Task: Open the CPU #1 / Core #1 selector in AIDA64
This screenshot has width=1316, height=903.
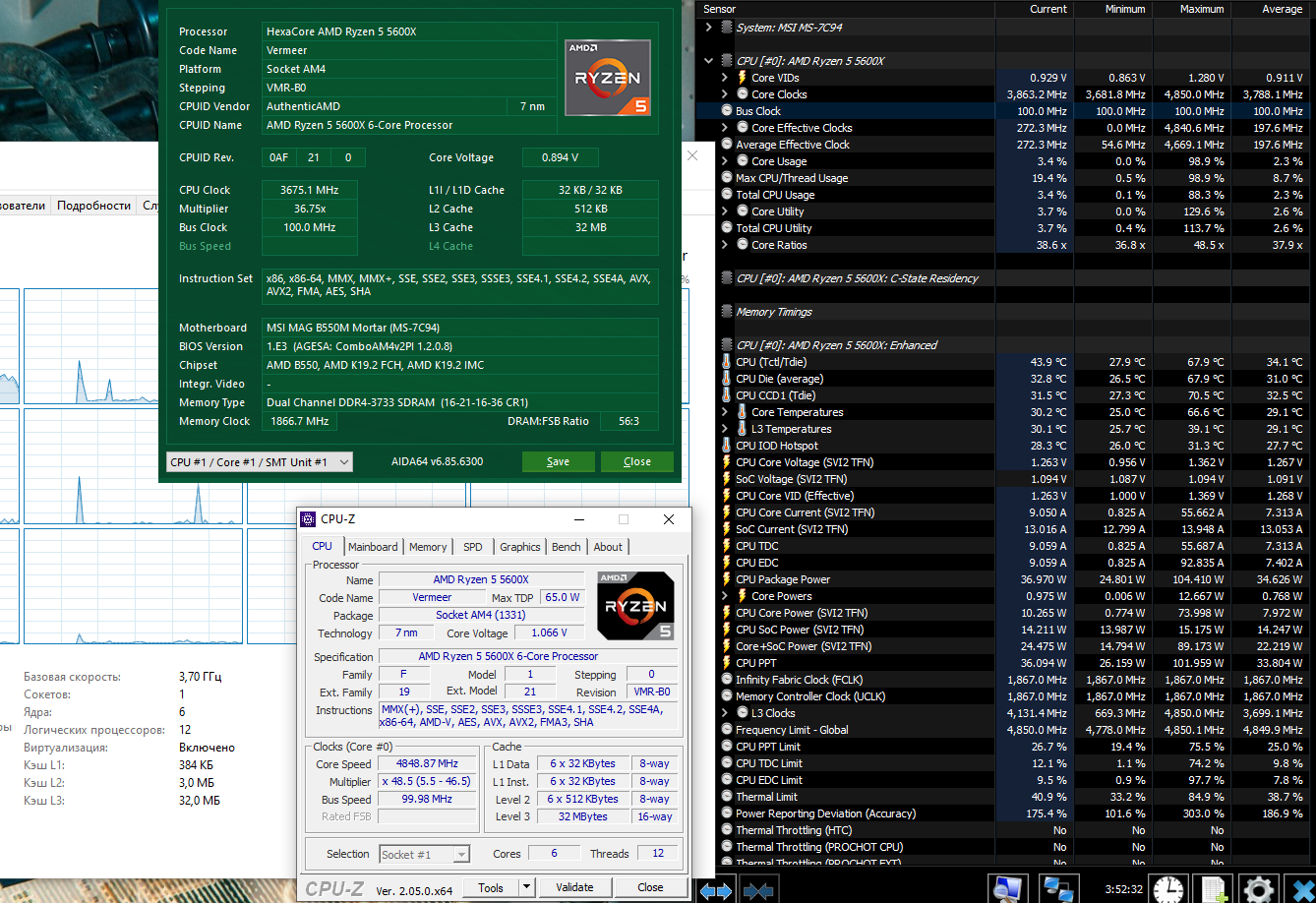Action: tap(260, 462)
